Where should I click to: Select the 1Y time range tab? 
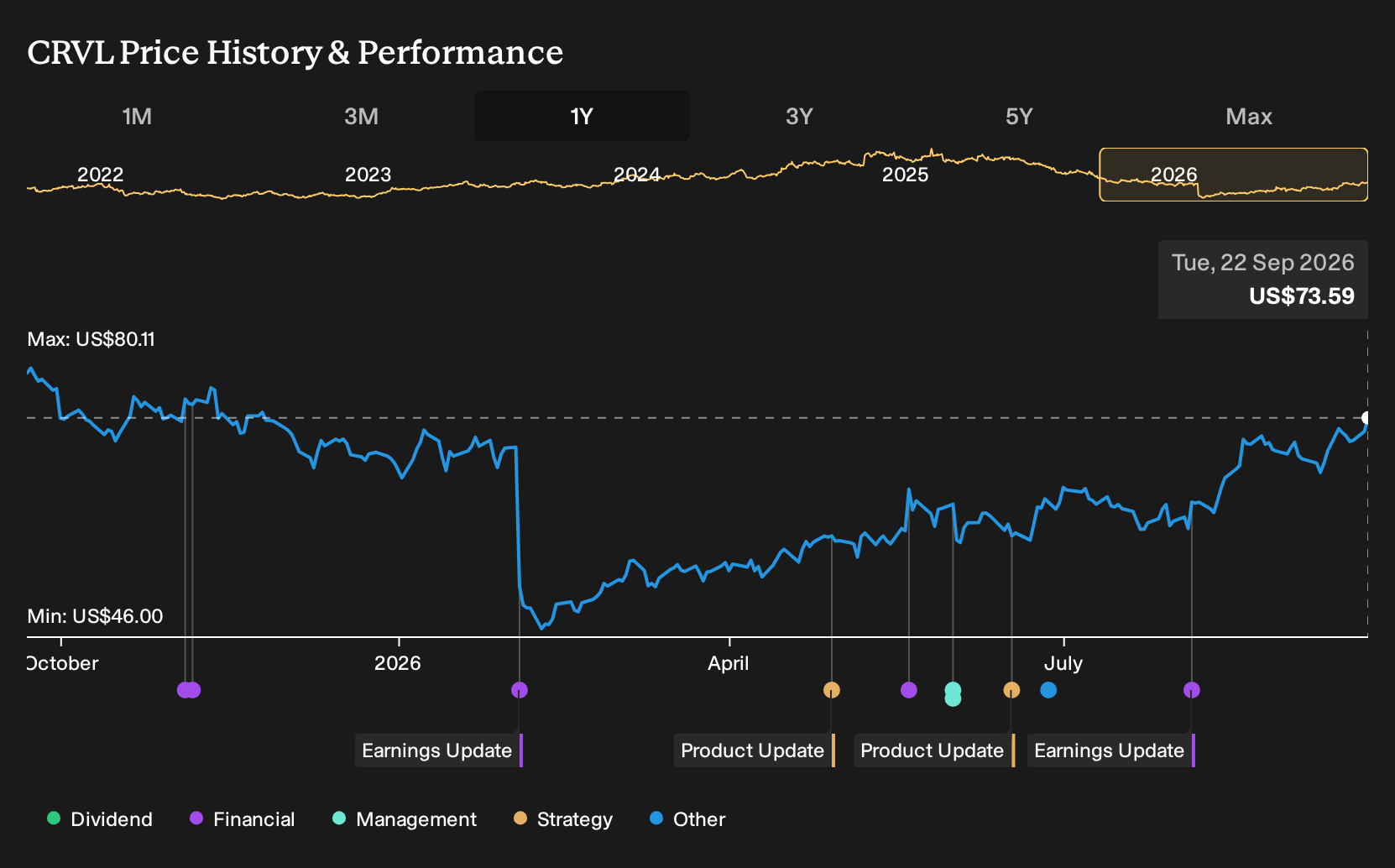point(582,116)
